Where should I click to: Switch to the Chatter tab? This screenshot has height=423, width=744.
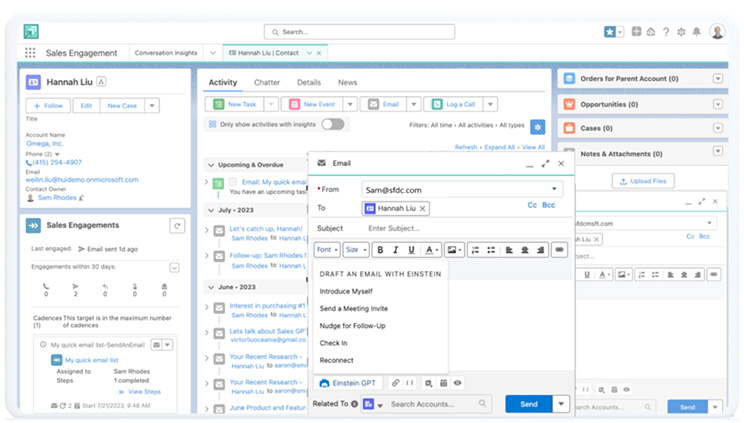coord(267,82)
